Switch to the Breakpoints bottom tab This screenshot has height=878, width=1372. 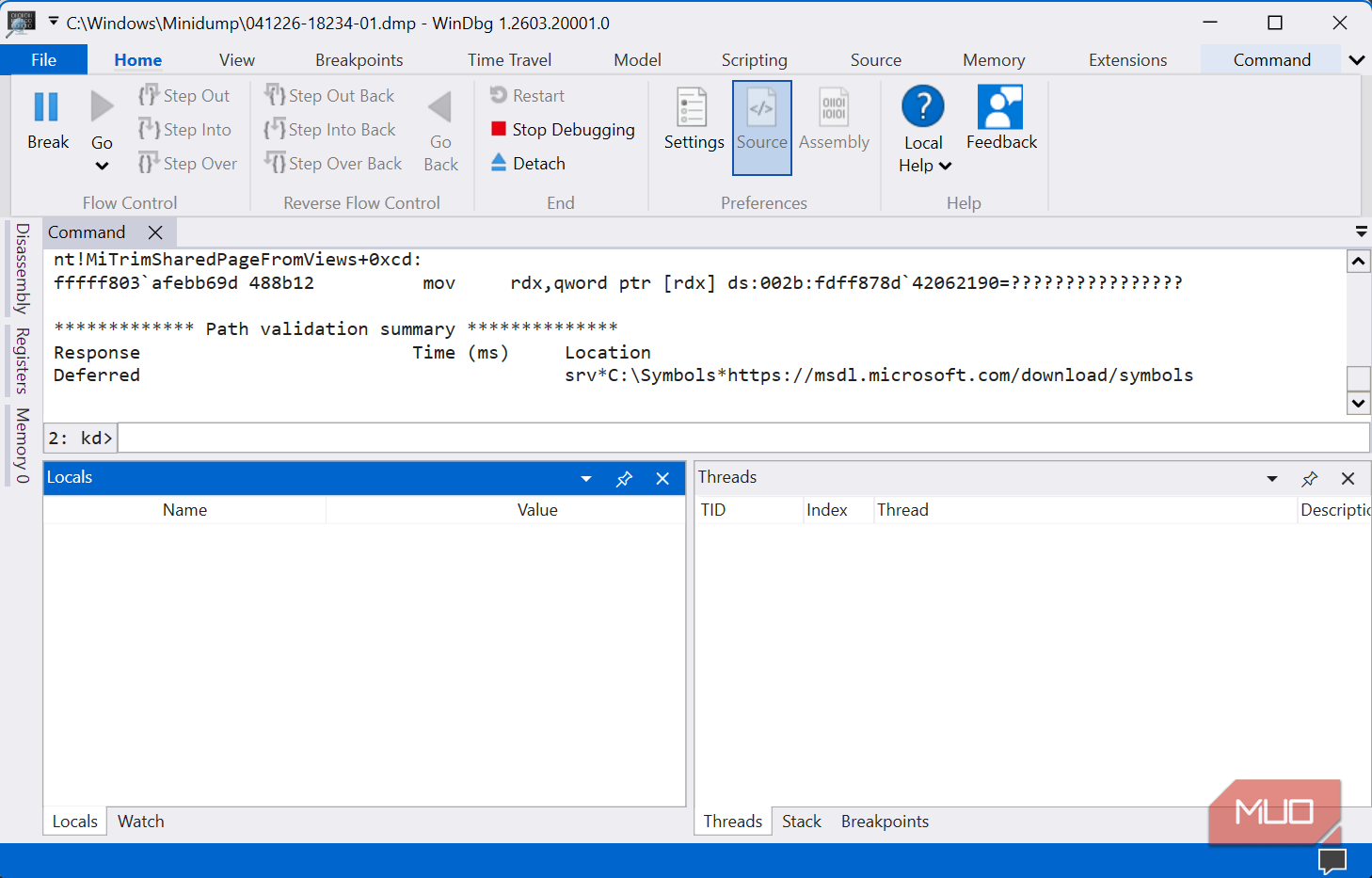click(x=885, y=822)
